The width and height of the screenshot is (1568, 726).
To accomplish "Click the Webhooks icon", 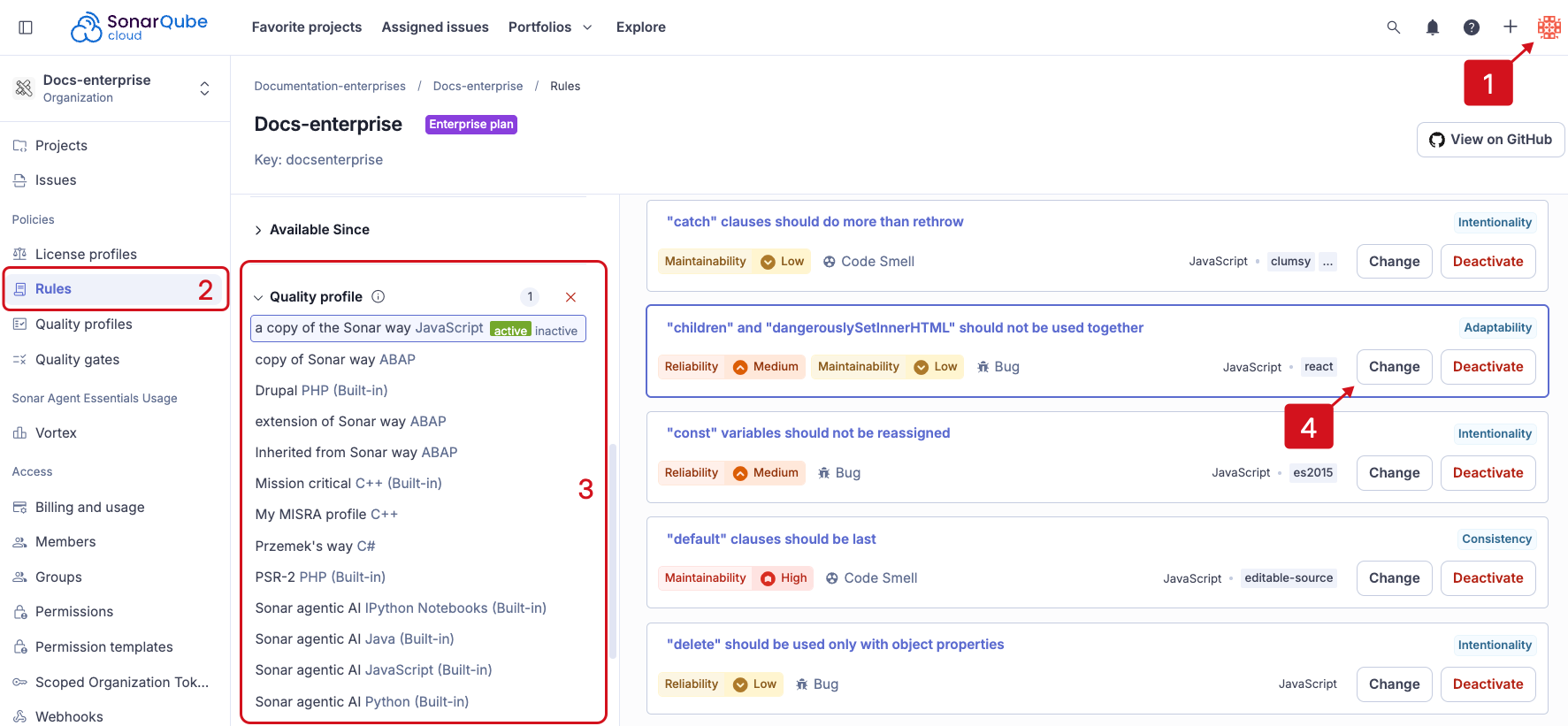I will click(x=19, y=717).
